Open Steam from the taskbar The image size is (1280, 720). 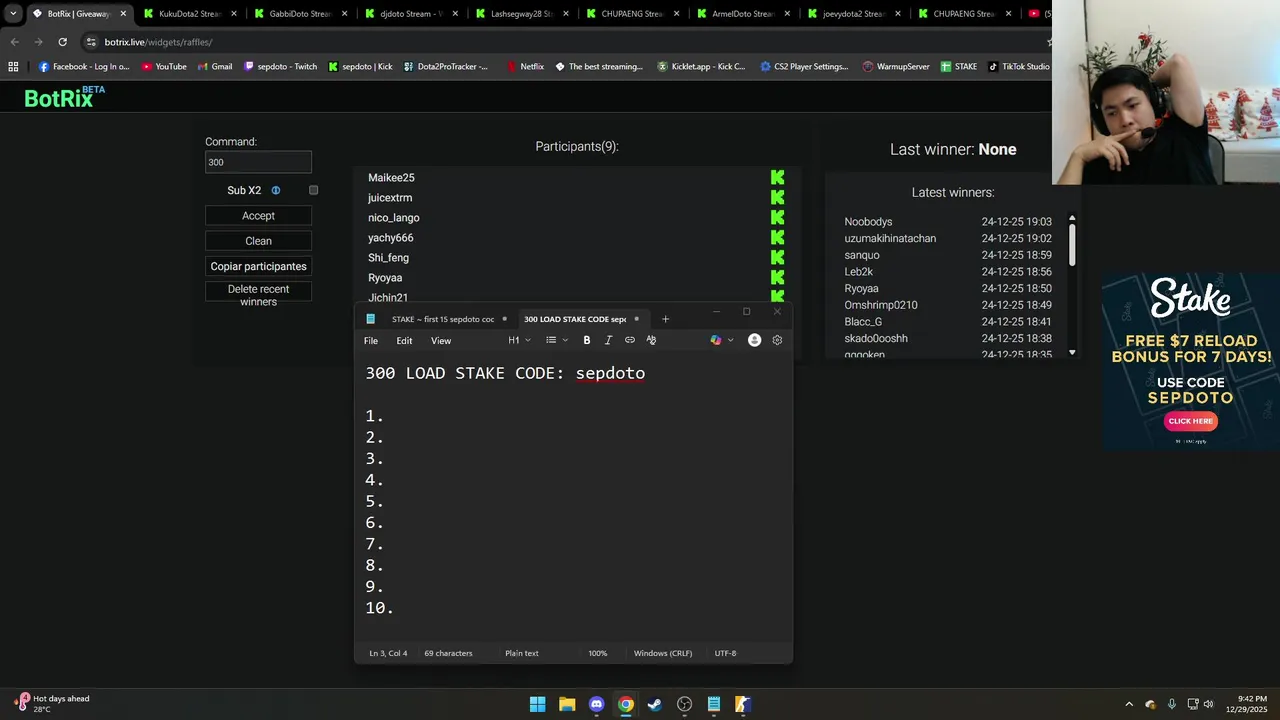pos(655,704)
